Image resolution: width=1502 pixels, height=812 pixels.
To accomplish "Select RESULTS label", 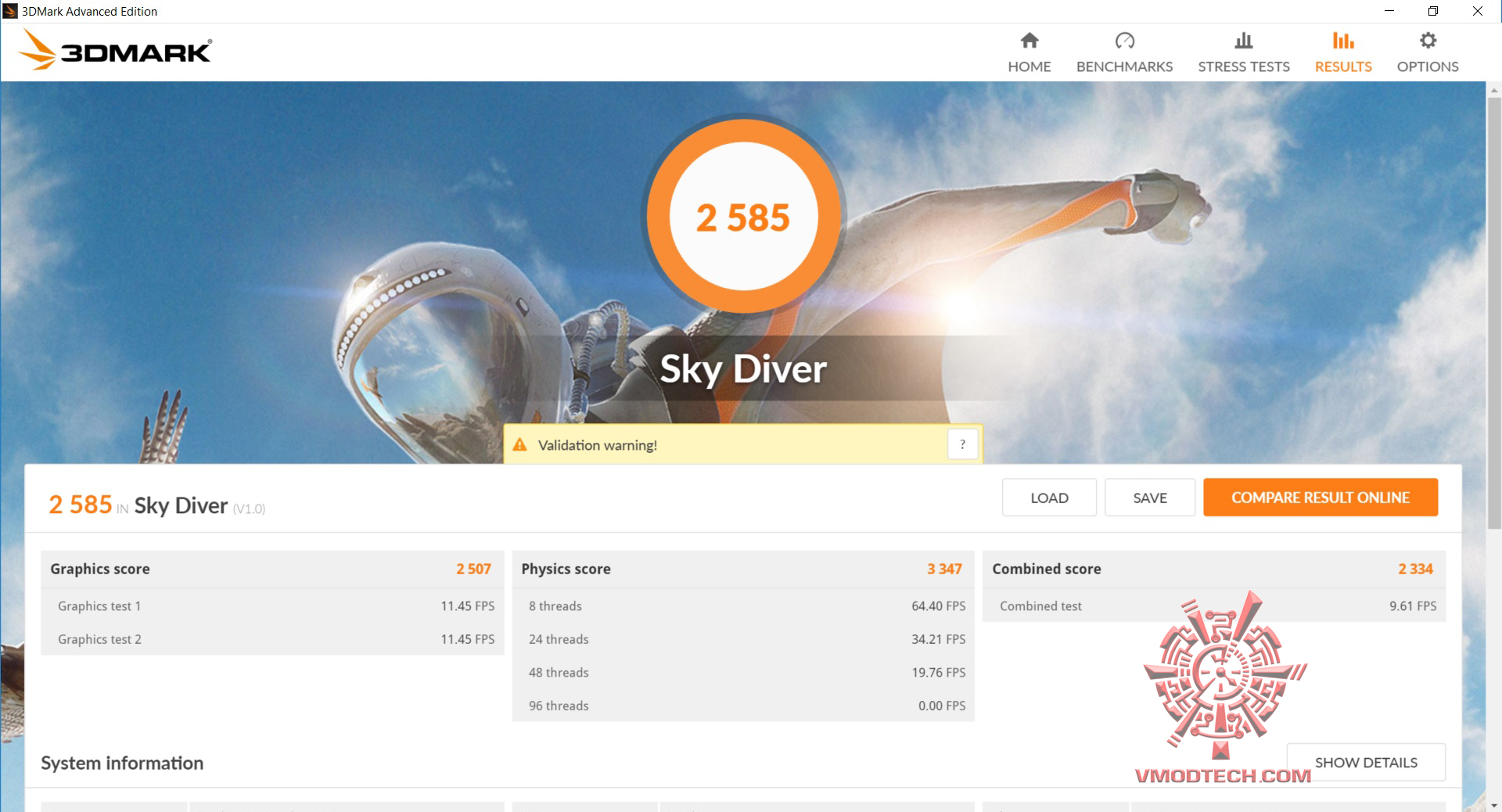I will point(1343,66).
